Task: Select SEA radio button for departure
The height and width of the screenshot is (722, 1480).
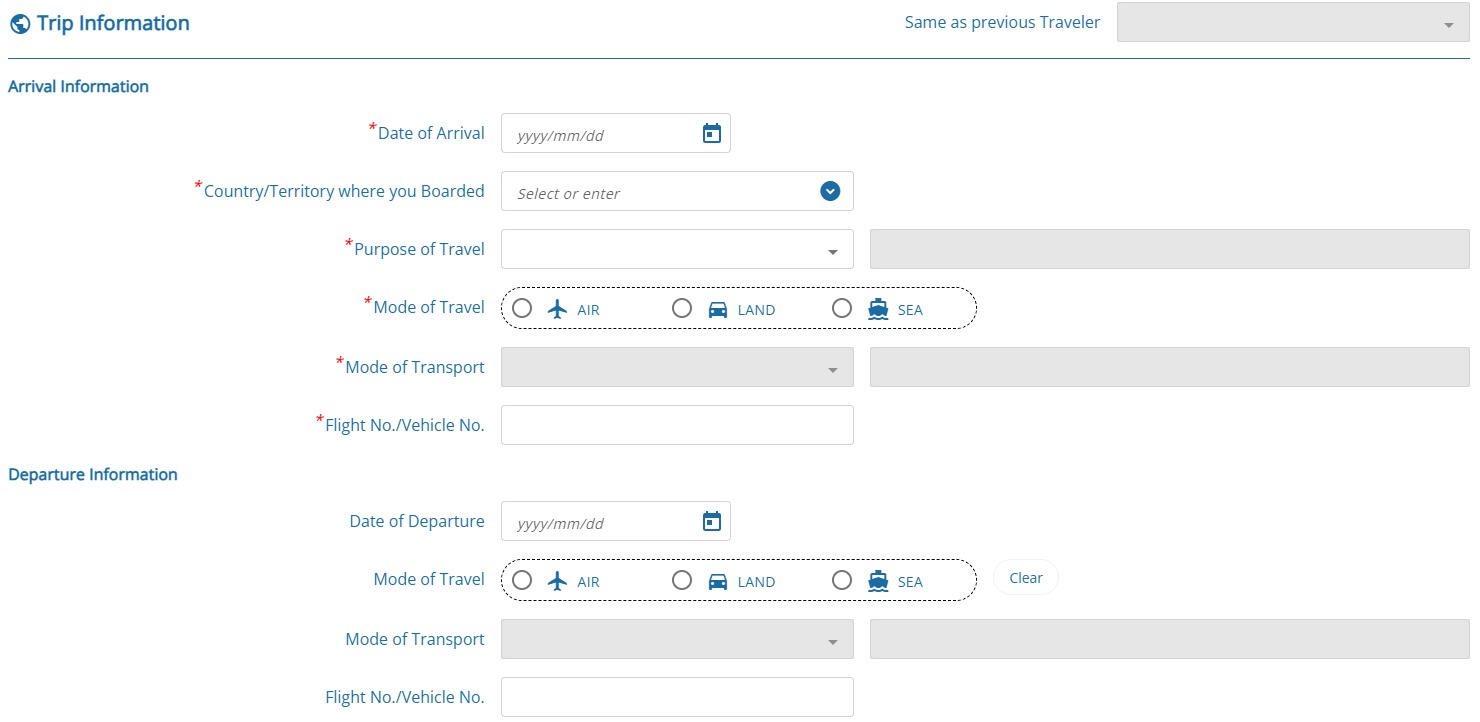Action: pyautogui.click(x=842, y=580)
